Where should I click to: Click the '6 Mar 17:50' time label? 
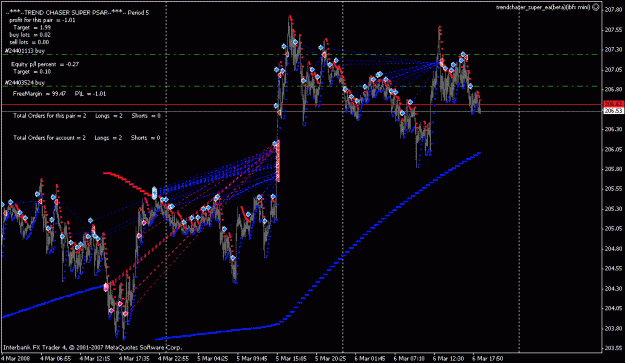(488, 358)
